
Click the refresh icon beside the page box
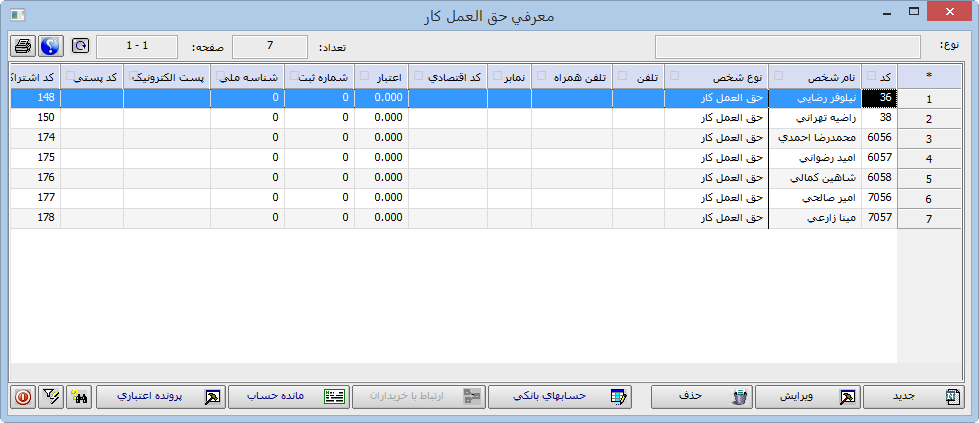(x=80, y=46)
